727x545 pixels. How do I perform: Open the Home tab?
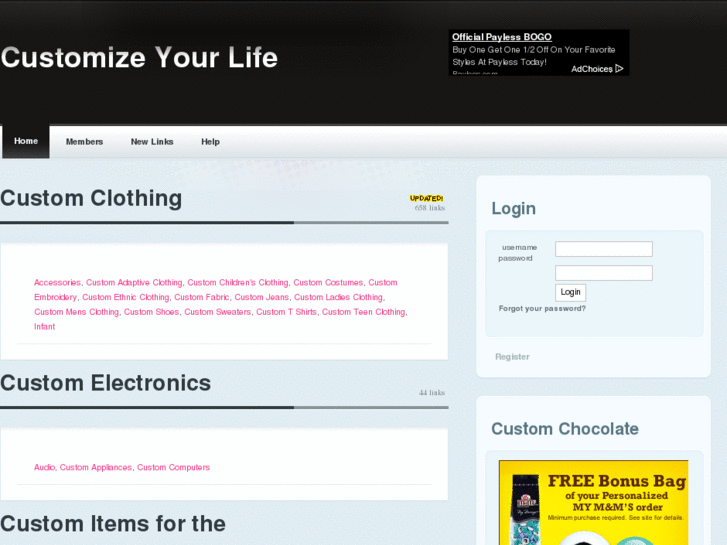26,141
